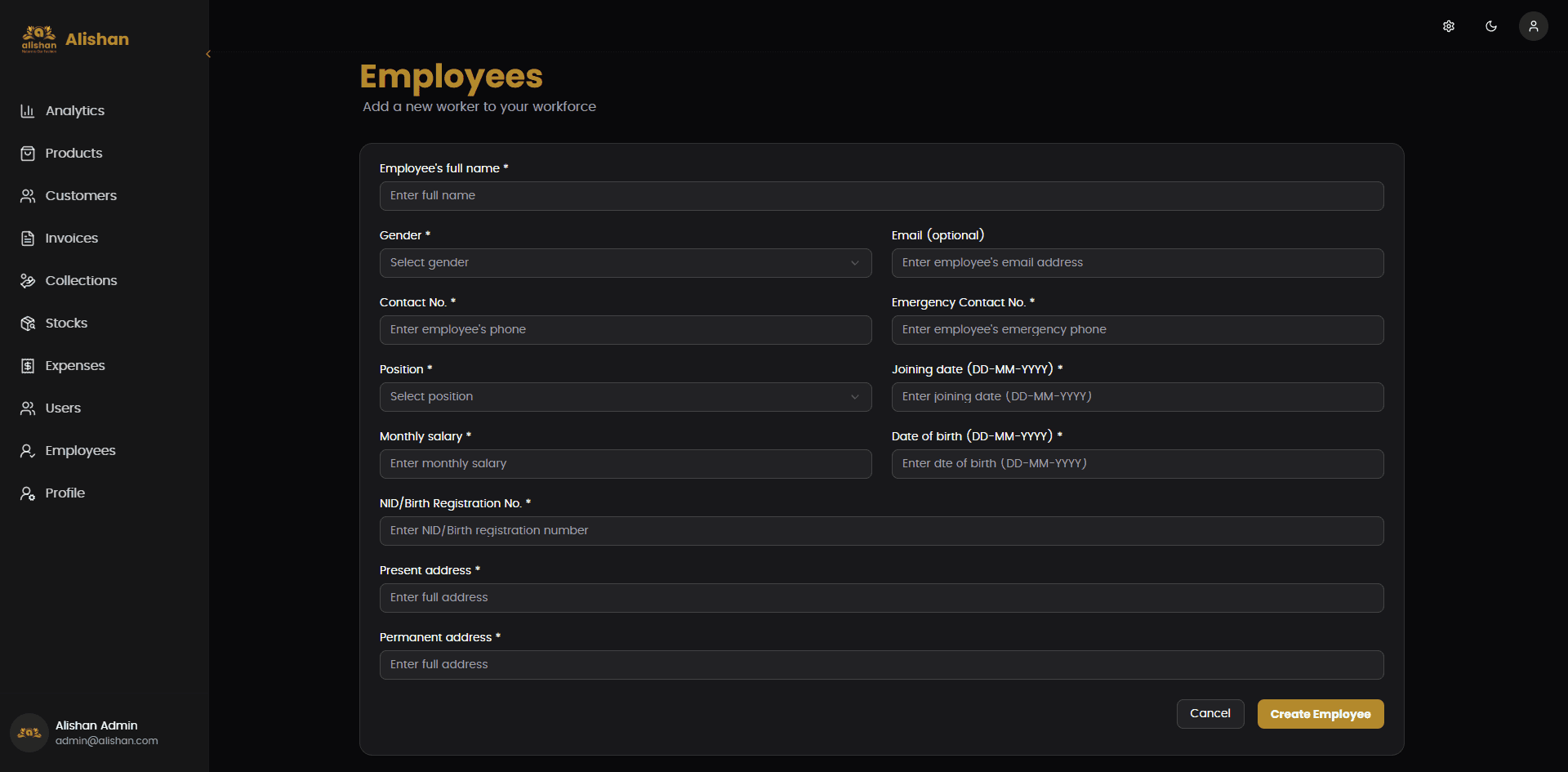The width and height of the screenshot is (1568, 772).
Task: Click the Alishan logo in sidebar
Action: click(x=39, y=39)
